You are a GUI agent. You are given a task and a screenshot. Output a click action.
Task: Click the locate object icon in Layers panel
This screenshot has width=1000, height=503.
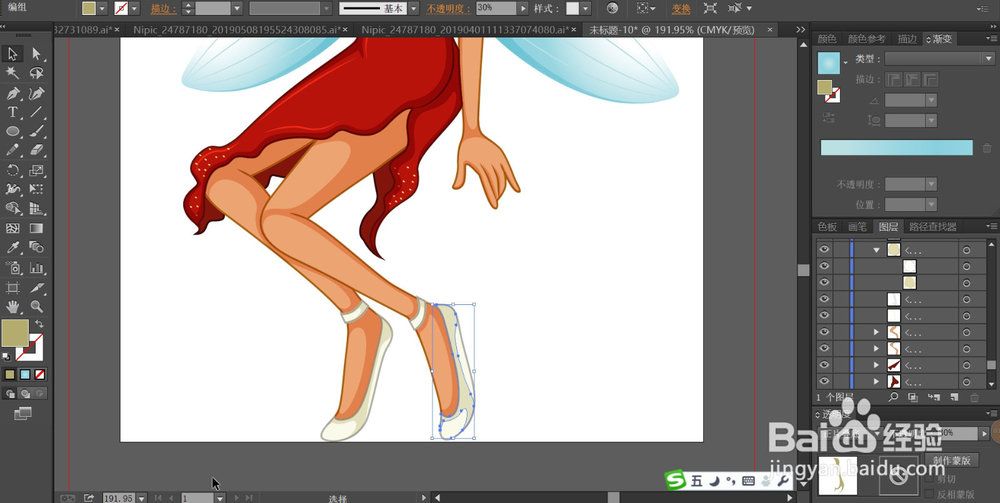(893, 397)
